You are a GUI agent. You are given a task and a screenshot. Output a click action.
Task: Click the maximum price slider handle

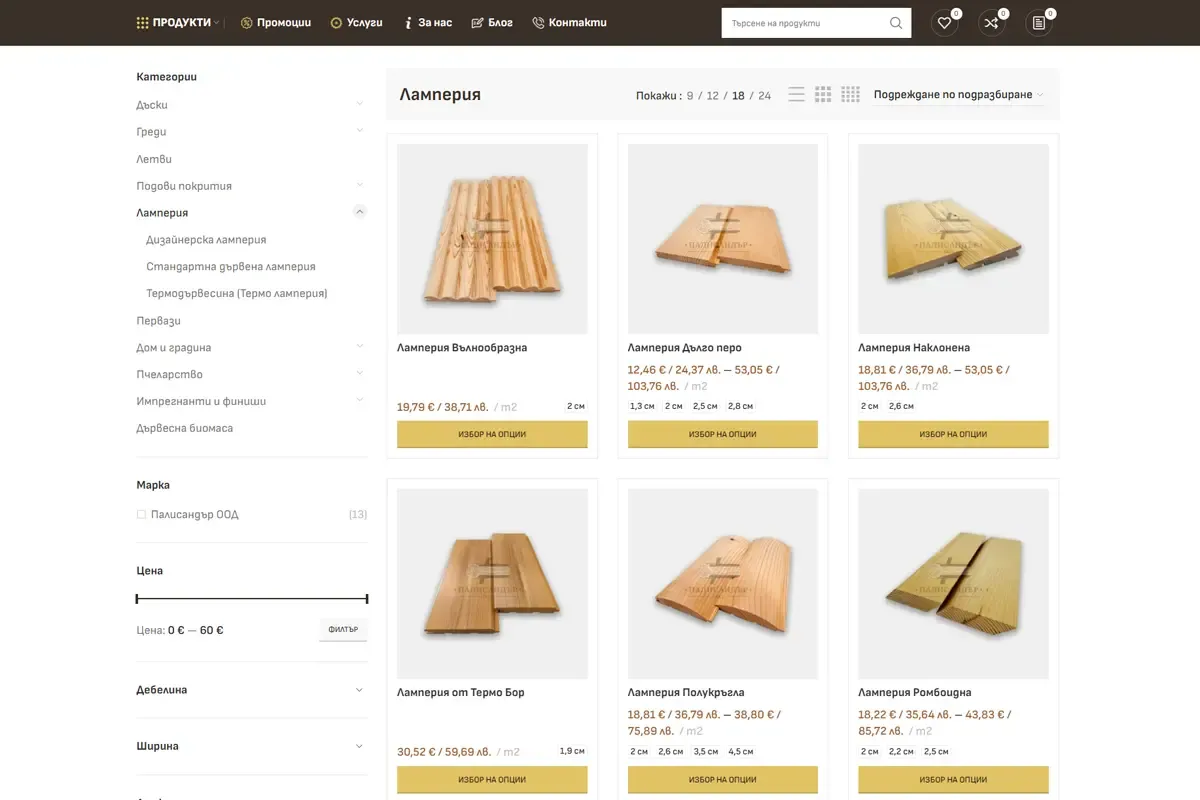[367, 599]
